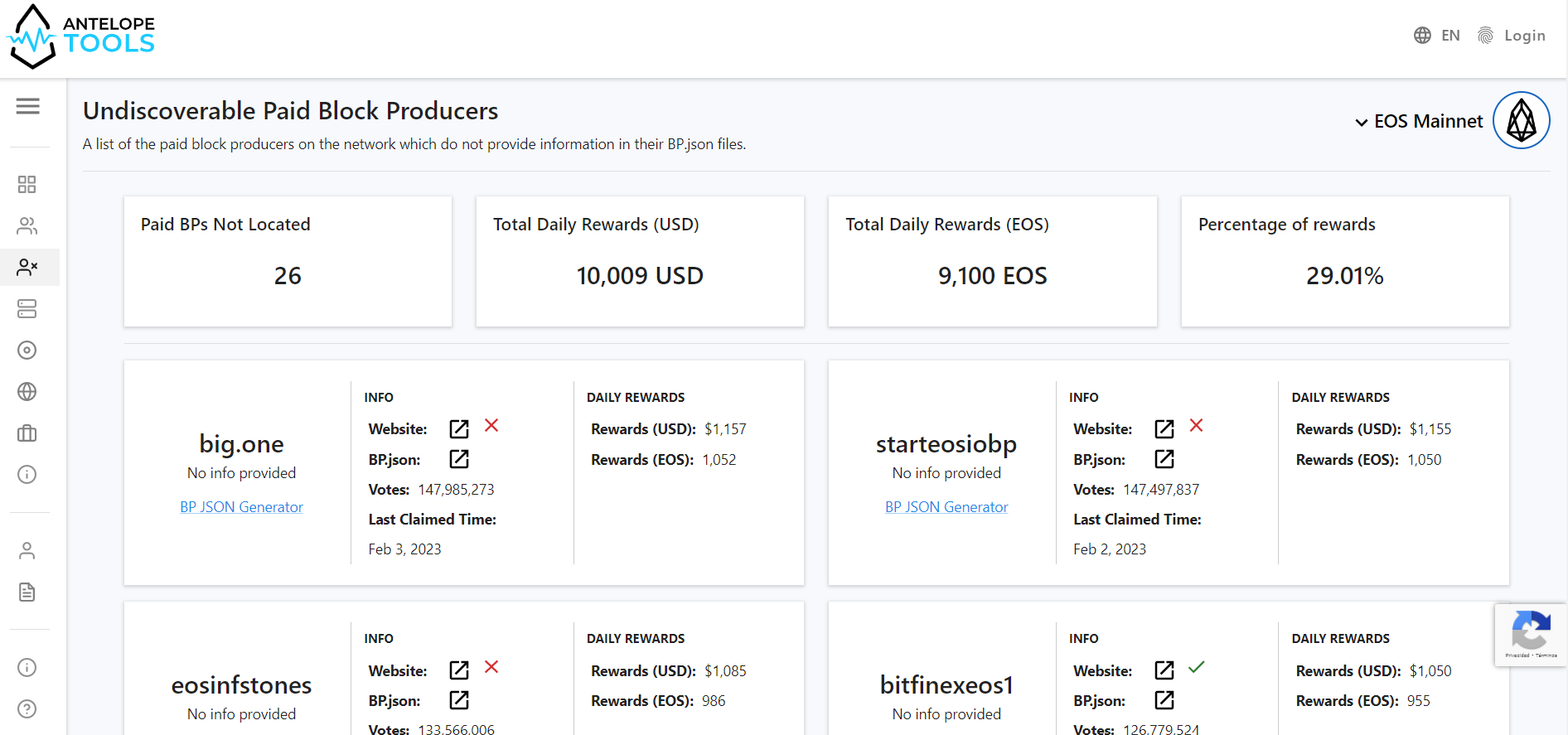The height and width of the screenshot is (735, 1568).
Task: Click the big.one votes value 147,985,273
Action: [456, 489]
